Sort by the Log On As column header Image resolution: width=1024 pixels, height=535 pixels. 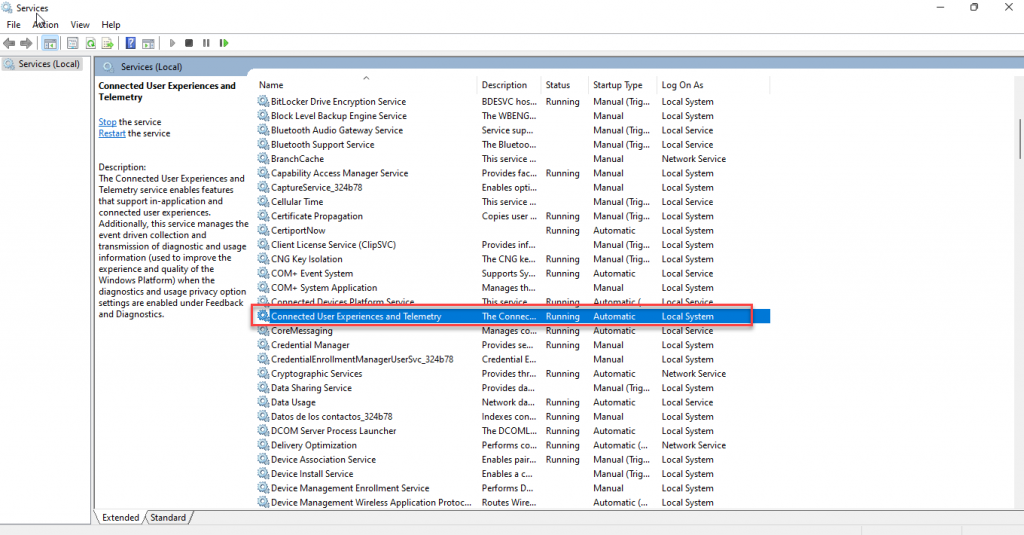click(x=713, y=85)
